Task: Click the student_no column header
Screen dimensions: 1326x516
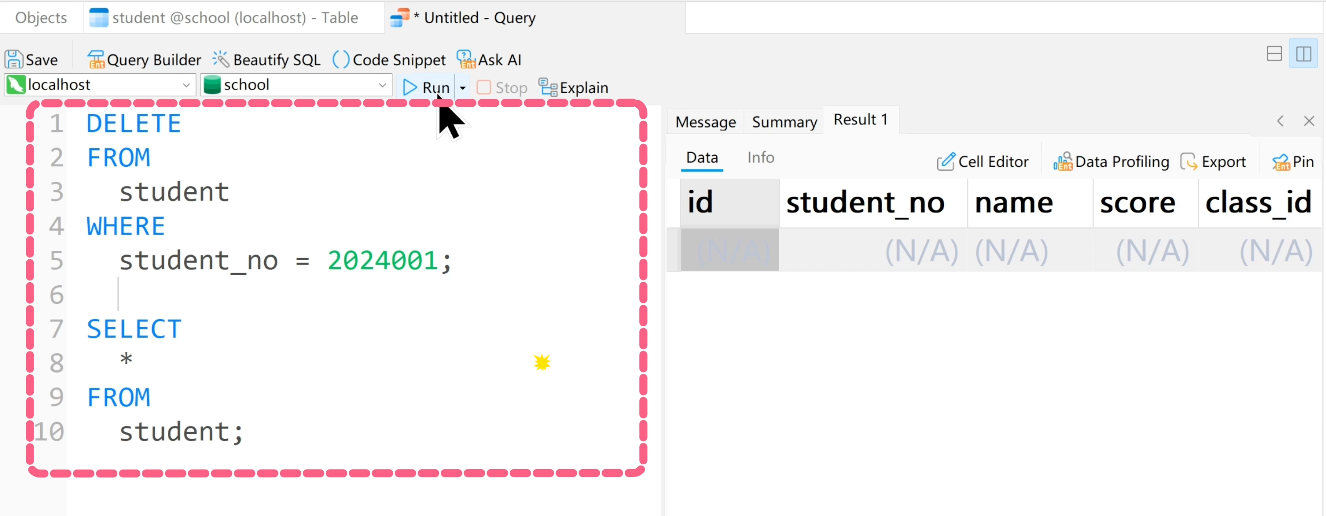Action: point(865,203)
